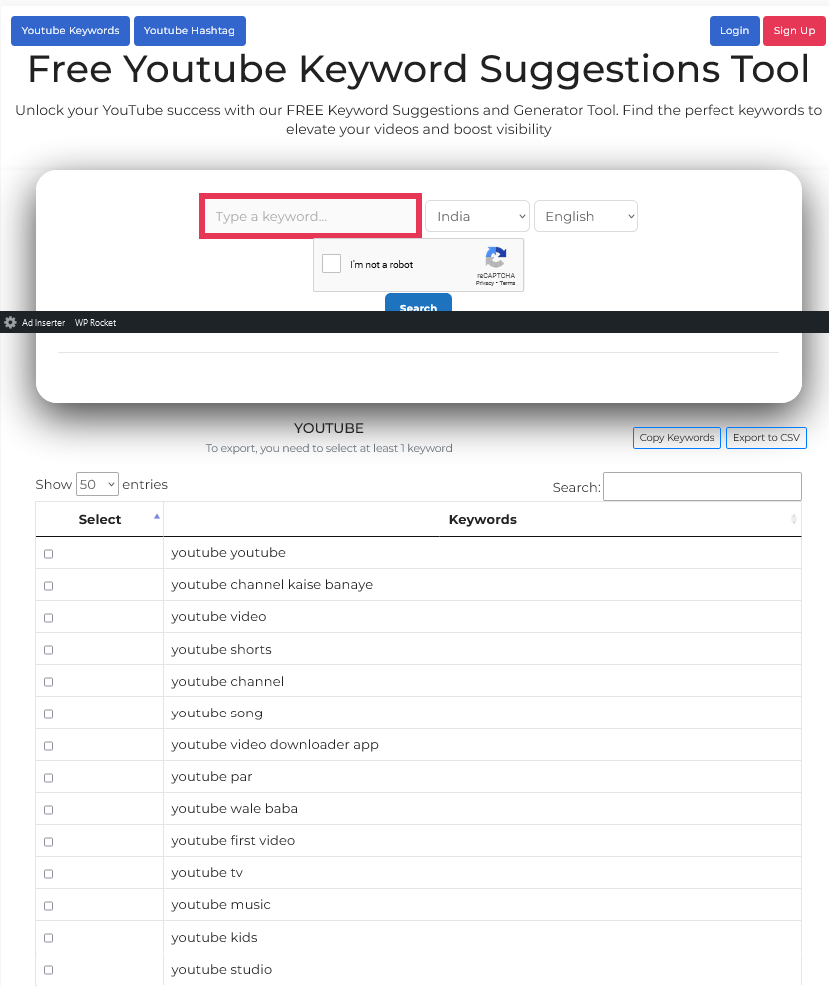Check the youtube par checkbox
829x986 pixels.
[x=48, y=778]
